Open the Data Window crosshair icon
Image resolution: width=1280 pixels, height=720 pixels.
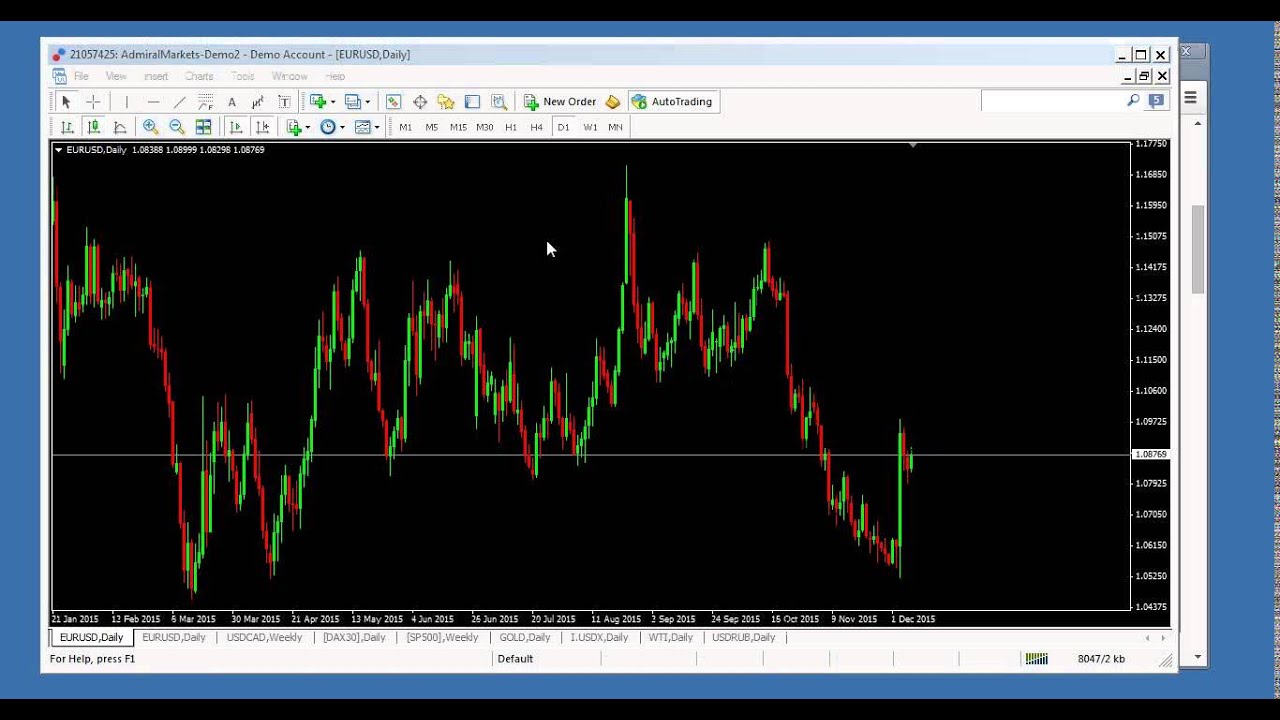point(420,102)
